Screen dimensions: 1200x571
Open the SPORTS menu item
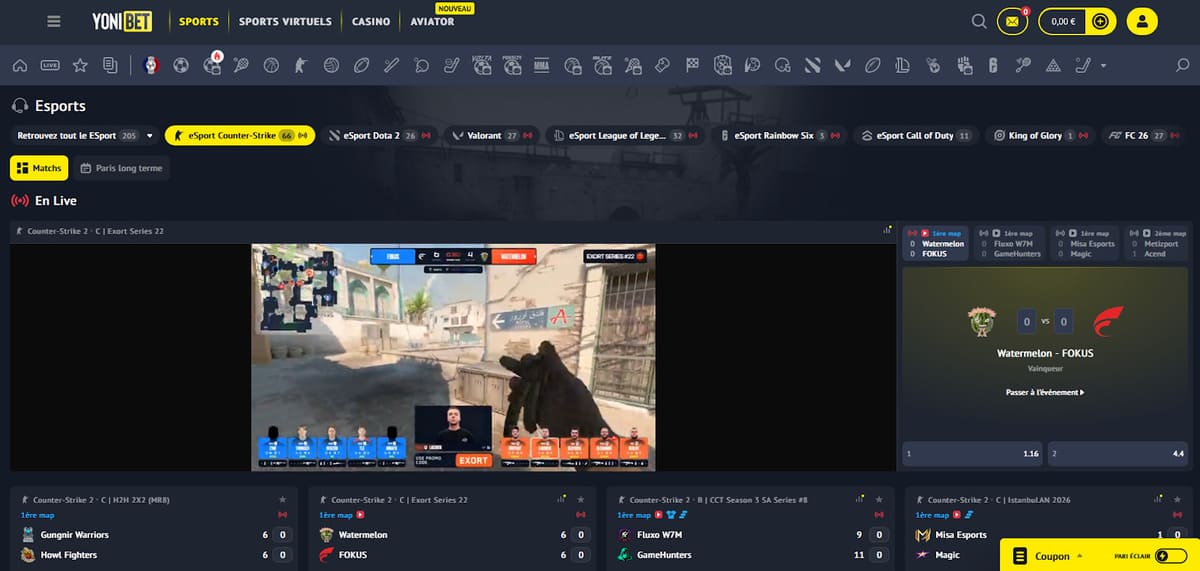pos(199,21)
